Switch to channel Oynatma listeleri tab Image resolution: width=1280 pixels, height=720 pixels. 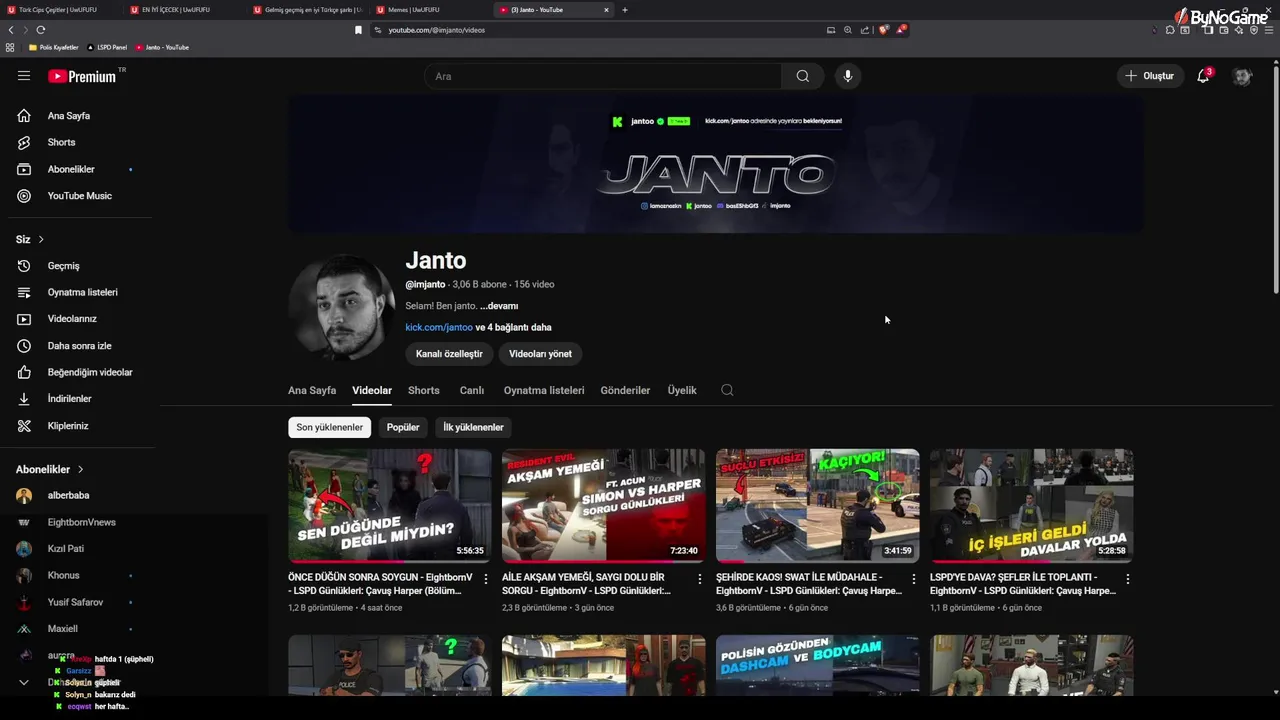(544, 390)
